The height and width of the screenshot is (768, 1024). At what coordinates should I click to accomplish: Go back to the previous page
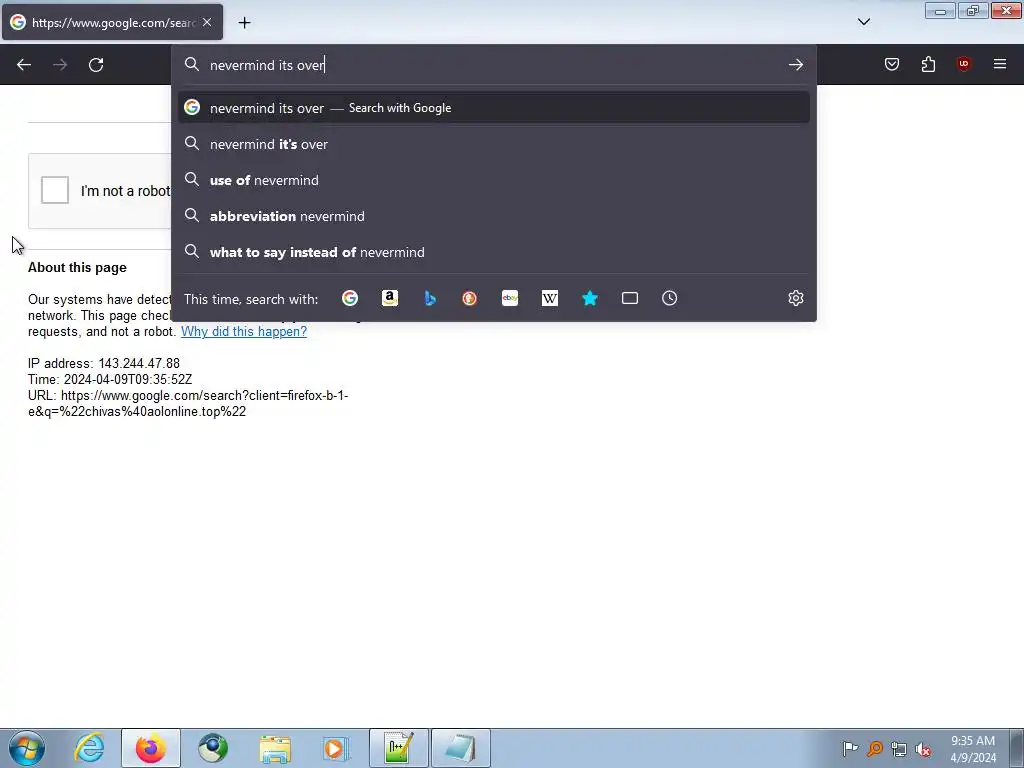pos(24,65)
